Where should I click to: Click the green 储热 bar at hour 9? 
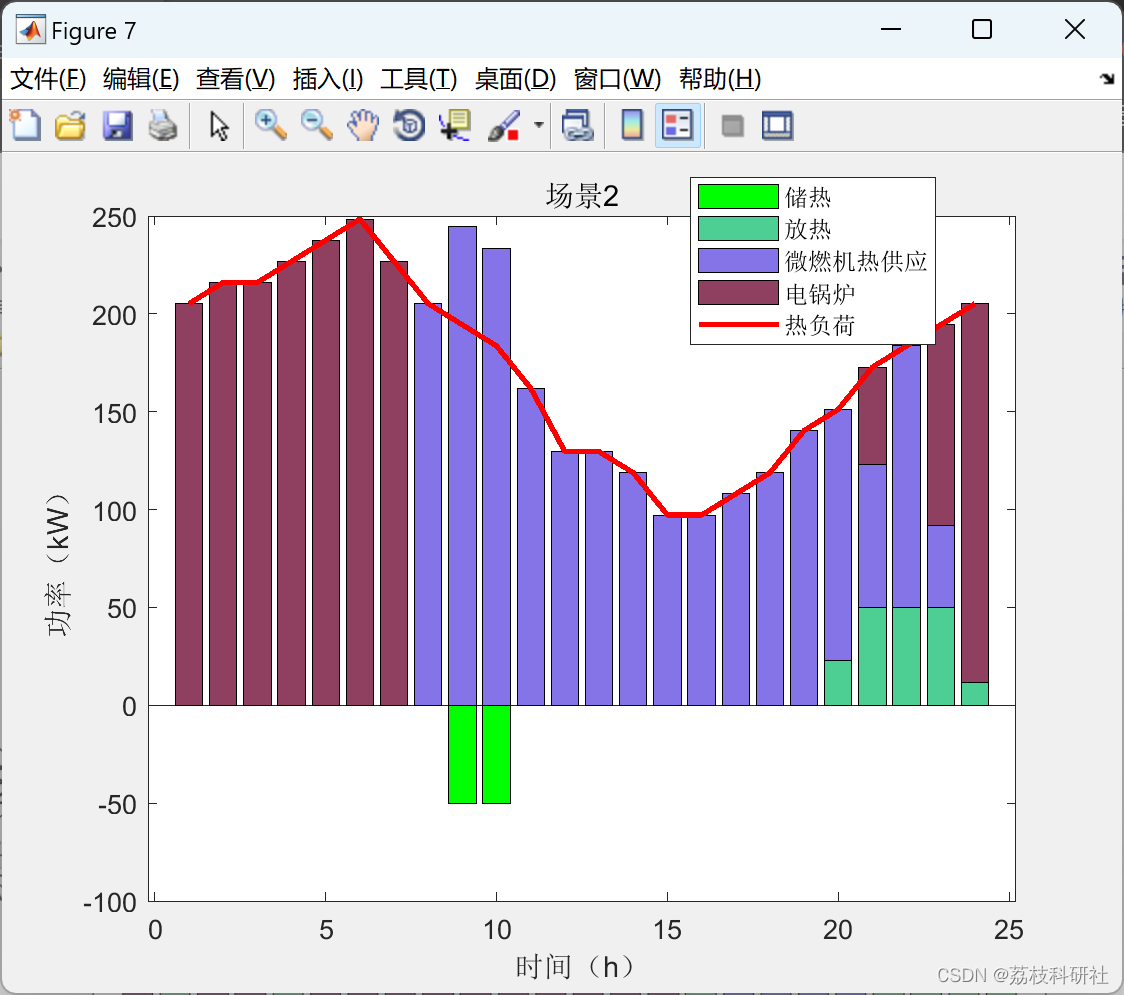(462, 754)
